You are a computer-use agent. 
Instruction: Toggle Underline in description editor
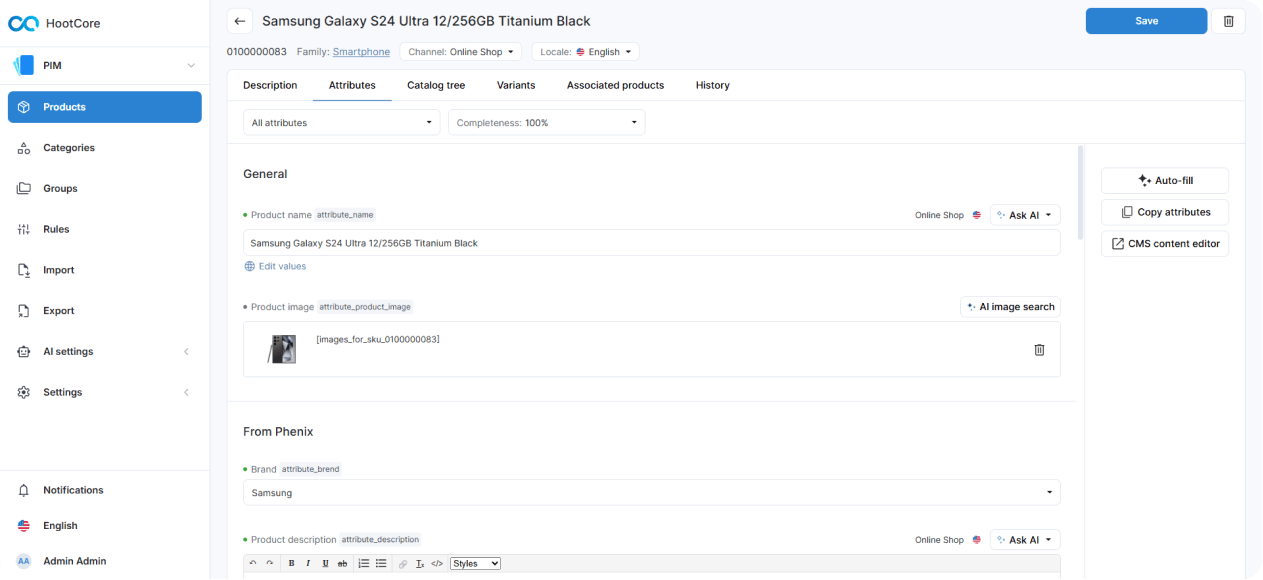pos(325,564)
